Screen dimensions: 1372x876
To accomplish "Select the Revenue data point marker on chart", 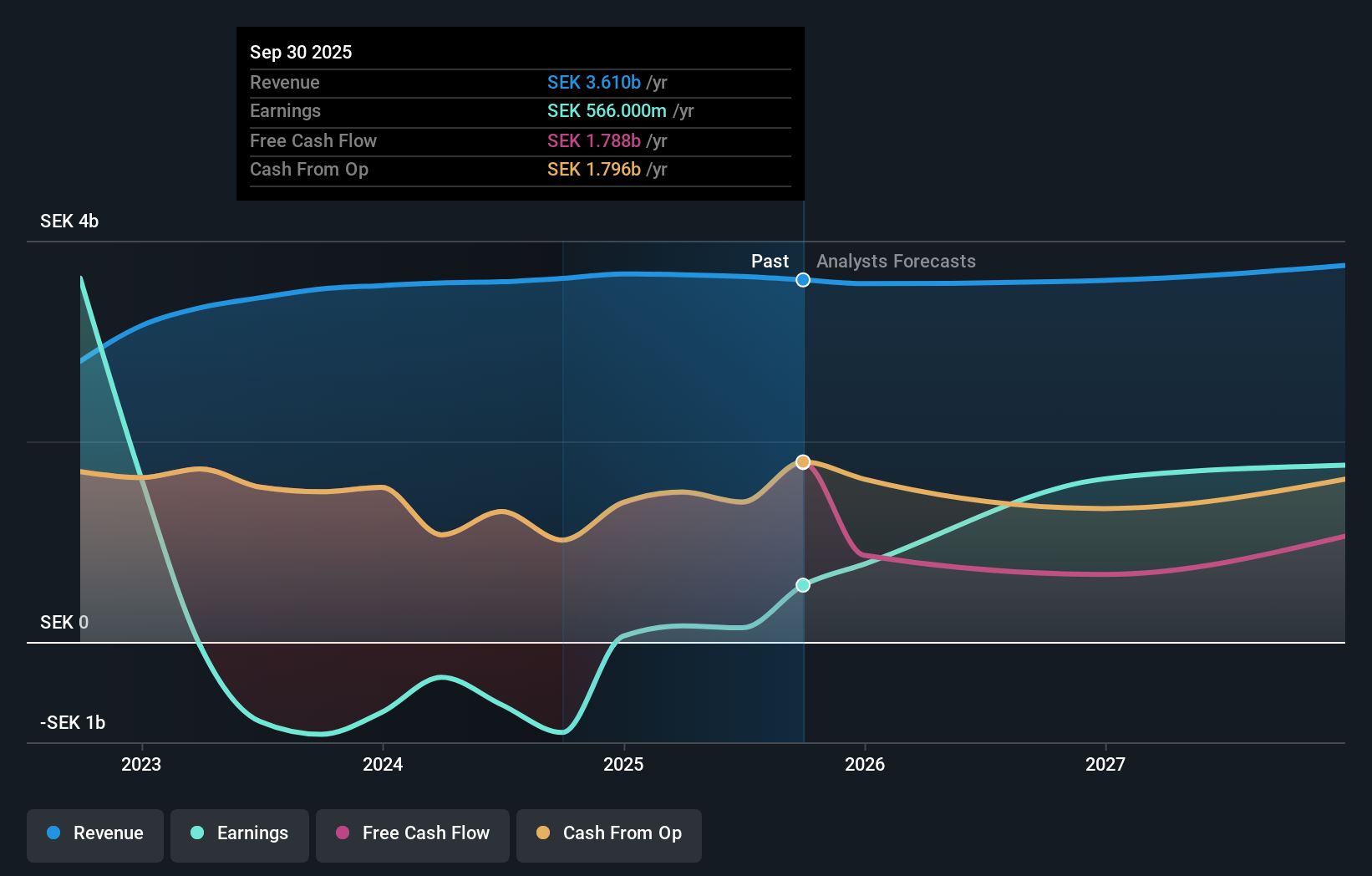I will (803, 280).
